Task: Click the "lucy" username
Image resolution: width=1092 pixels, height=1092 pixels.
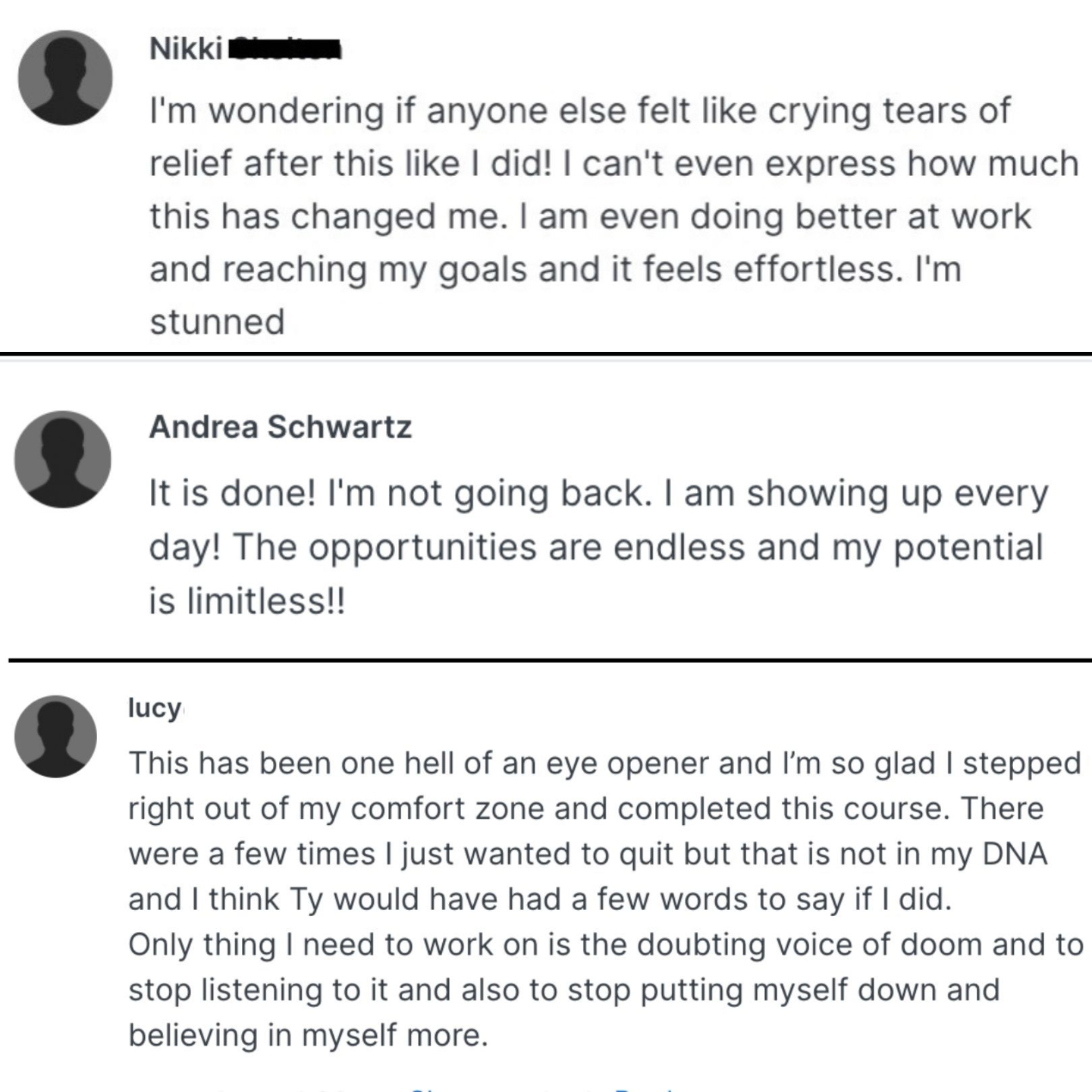Action: [x=155, y=708]
